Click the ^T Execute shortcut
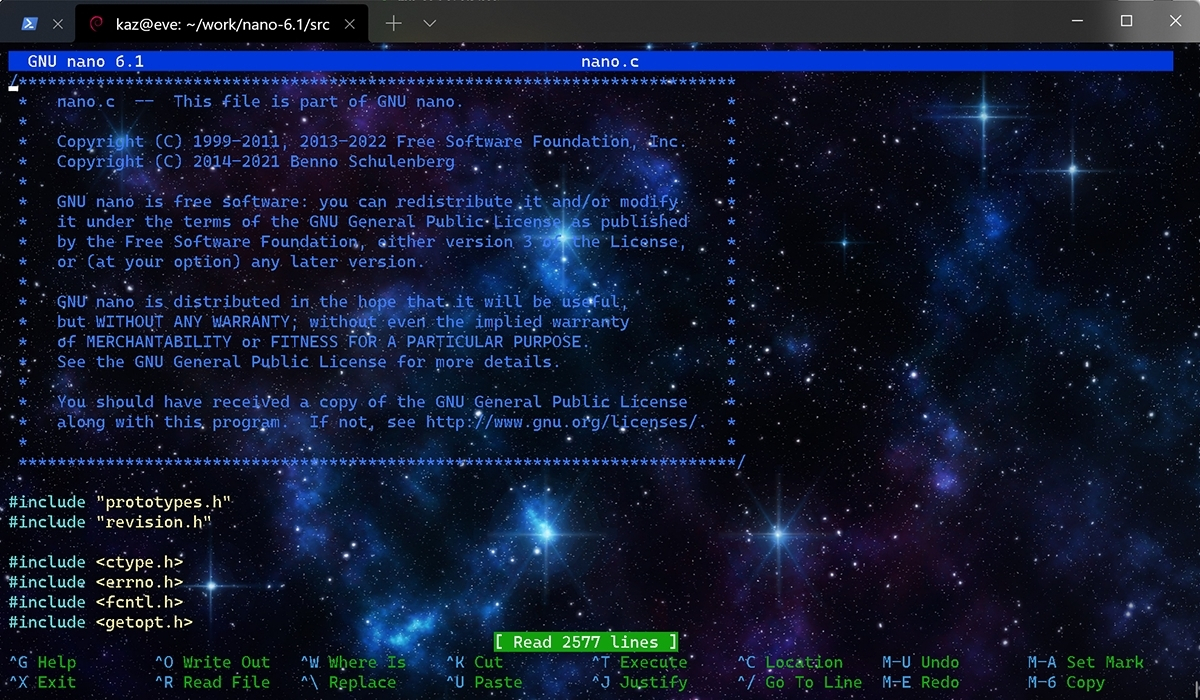The width and height of the screenshot is (1200, 700). 639,662
